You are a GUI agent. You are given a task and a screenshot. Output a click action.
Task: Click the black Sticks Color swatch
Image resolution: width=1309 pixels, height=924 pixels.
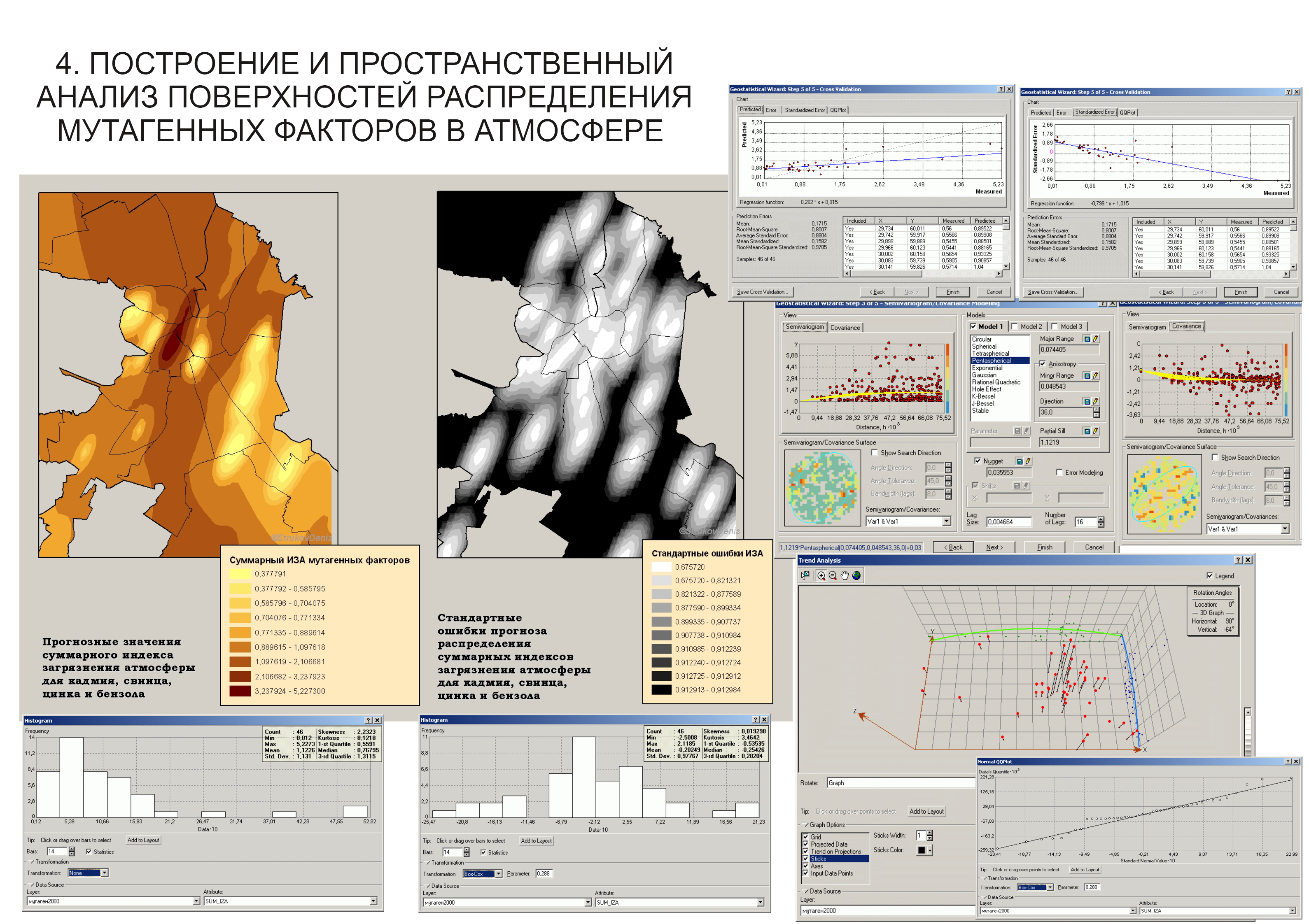click(921, 850)
